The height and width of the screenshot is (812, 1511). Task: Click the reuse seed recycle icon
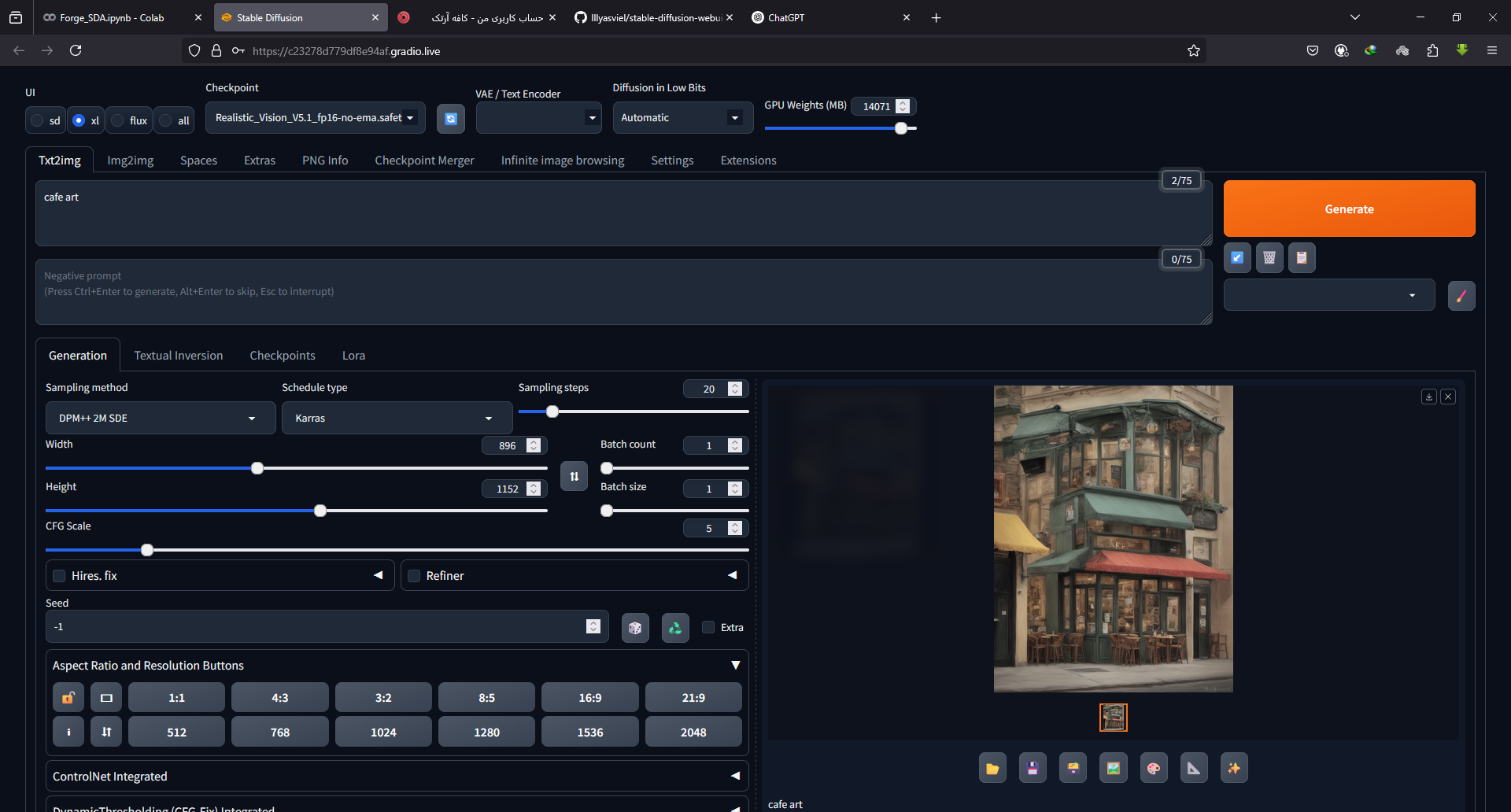point(675,628)
